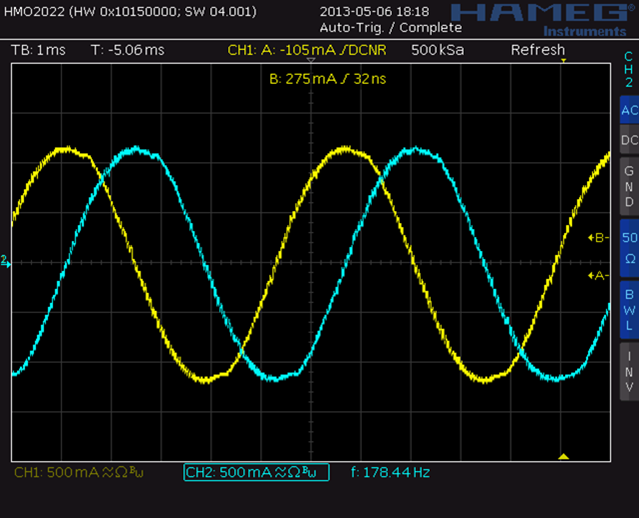Click the 500 kSa sample rate readout
This screenshot has width=639, height=518.
coord(436,50)
